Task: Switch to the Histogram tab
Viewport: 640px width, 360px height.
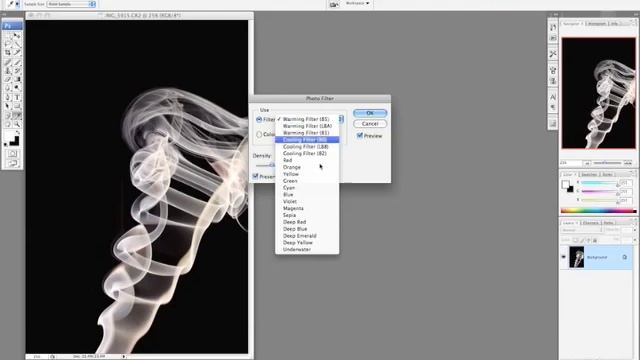Action: click(596, 24)
